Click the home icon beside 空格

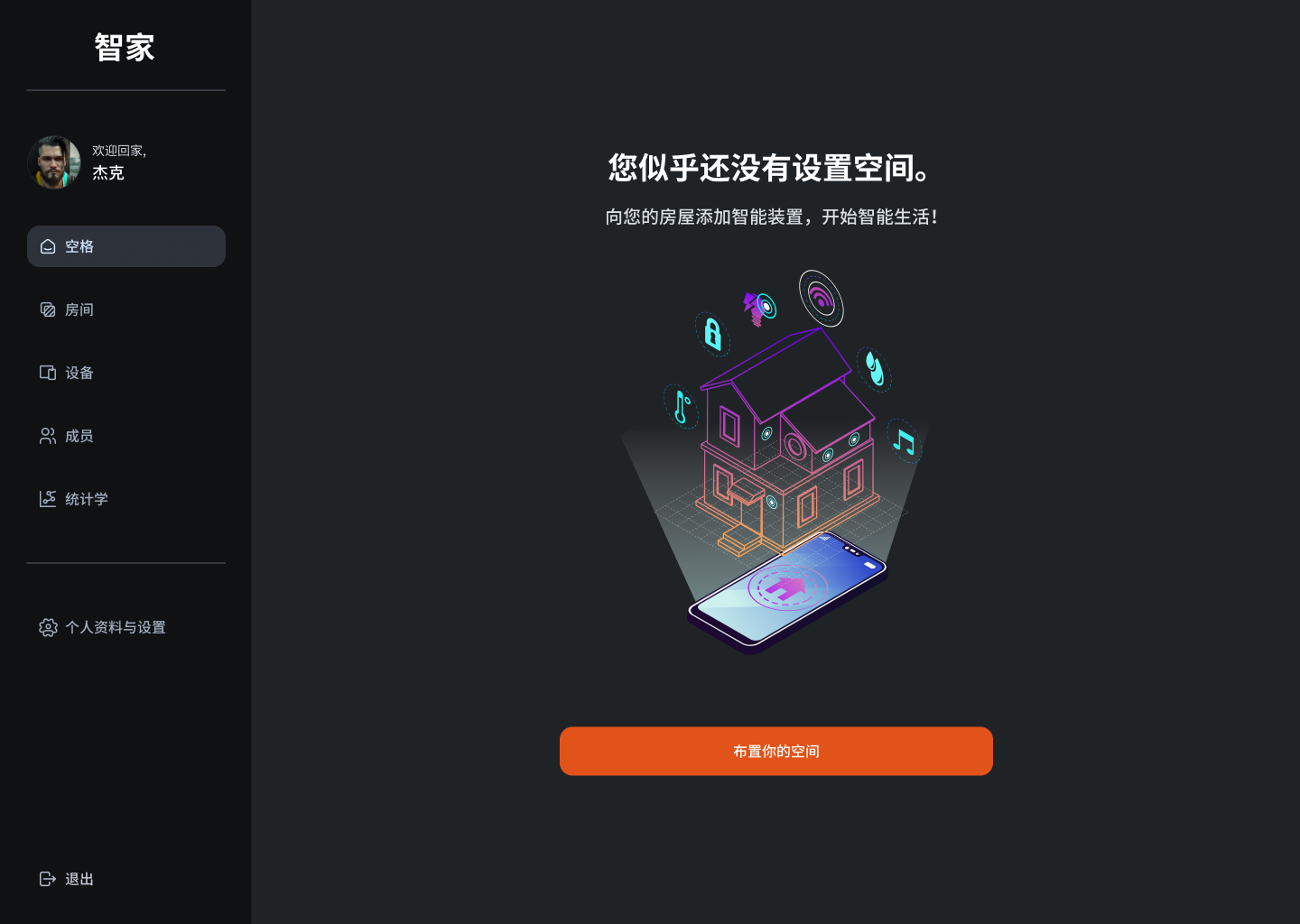click(x=48, y=246)
